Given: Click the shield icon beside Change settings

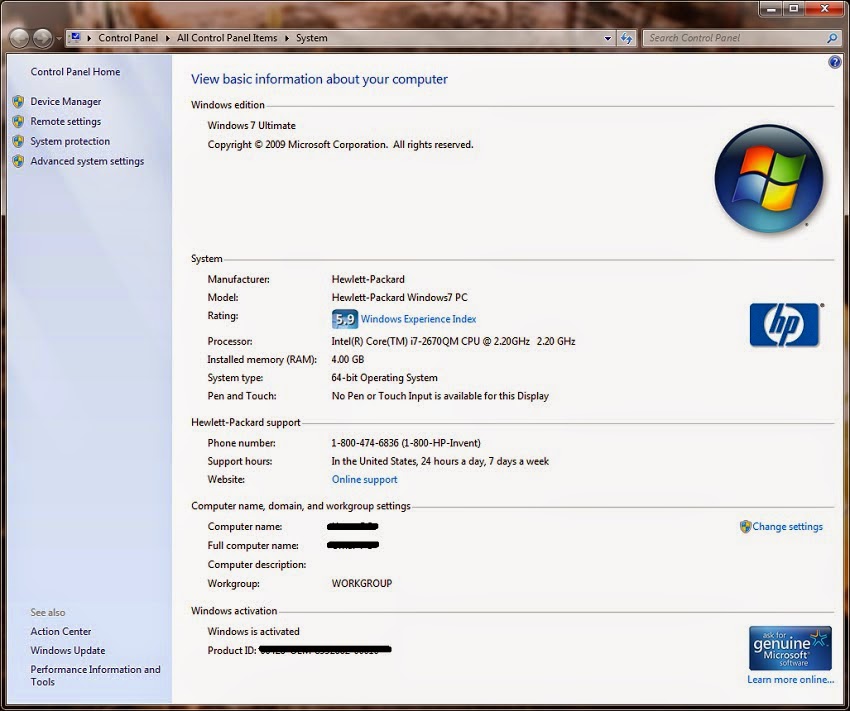Looking at the screenshot, I should (x=744, y=526).
